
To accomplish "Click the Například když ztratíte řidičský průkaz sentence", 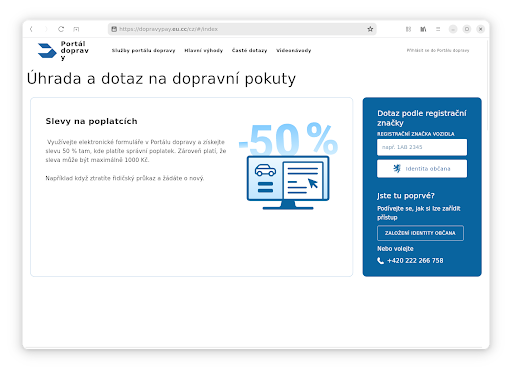I will point(124,178).
